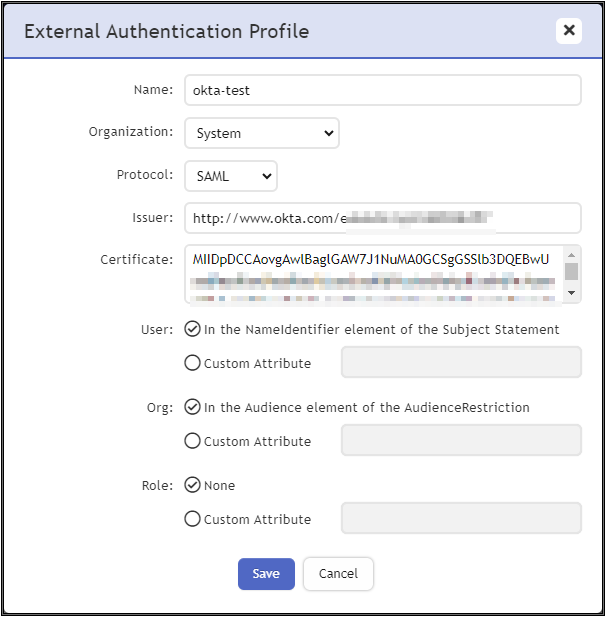
Task: Click the Role custom attribute text field
Action: [x=461, y=519]
